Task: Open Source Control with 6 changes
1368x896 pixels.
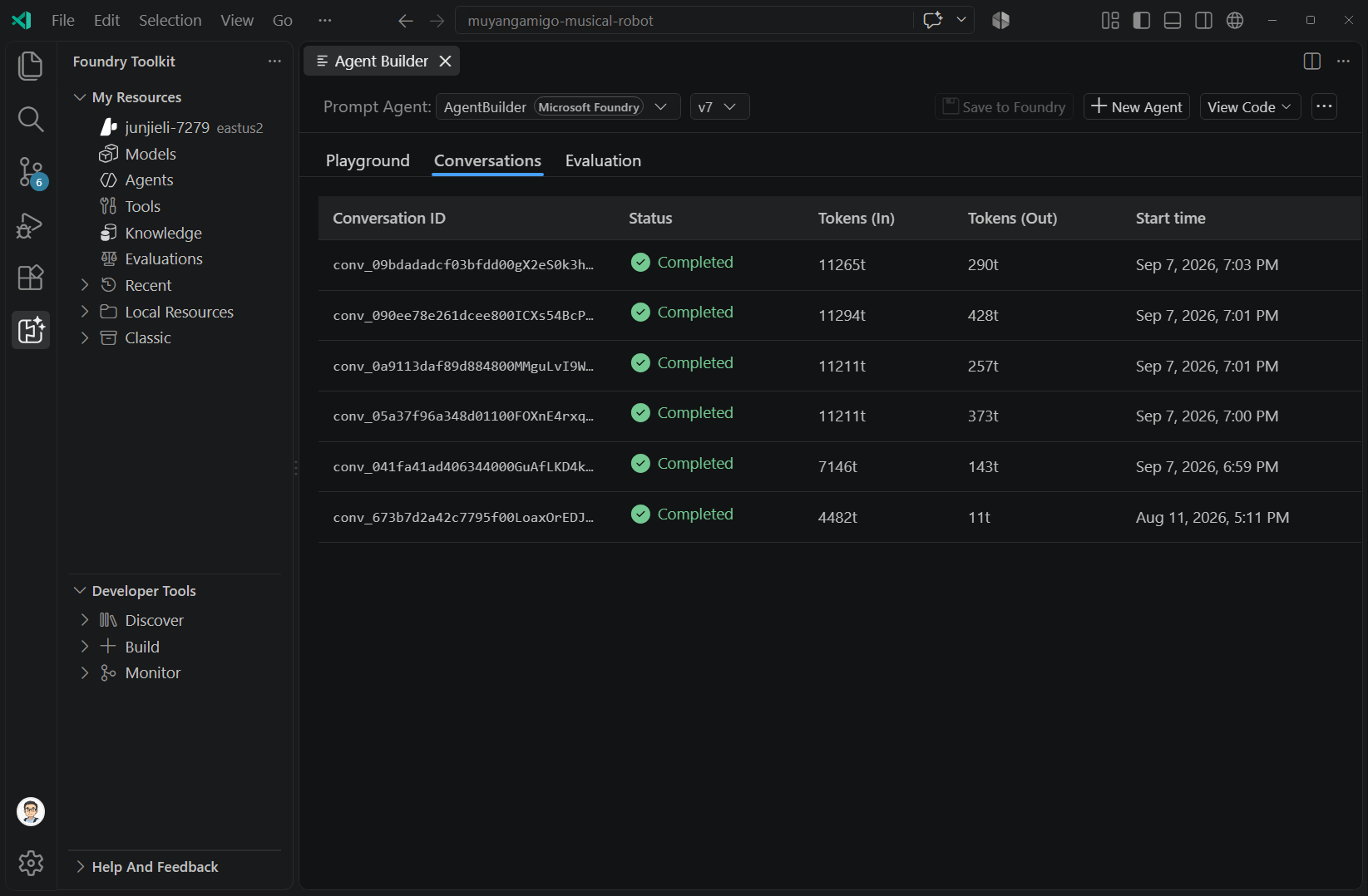Action: coord(31,172)
